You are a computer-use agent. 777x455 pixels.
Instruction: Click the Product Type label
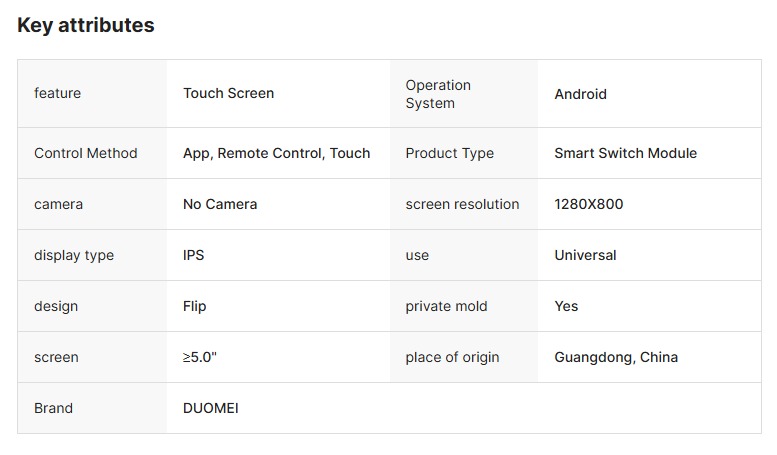[449, 153]
